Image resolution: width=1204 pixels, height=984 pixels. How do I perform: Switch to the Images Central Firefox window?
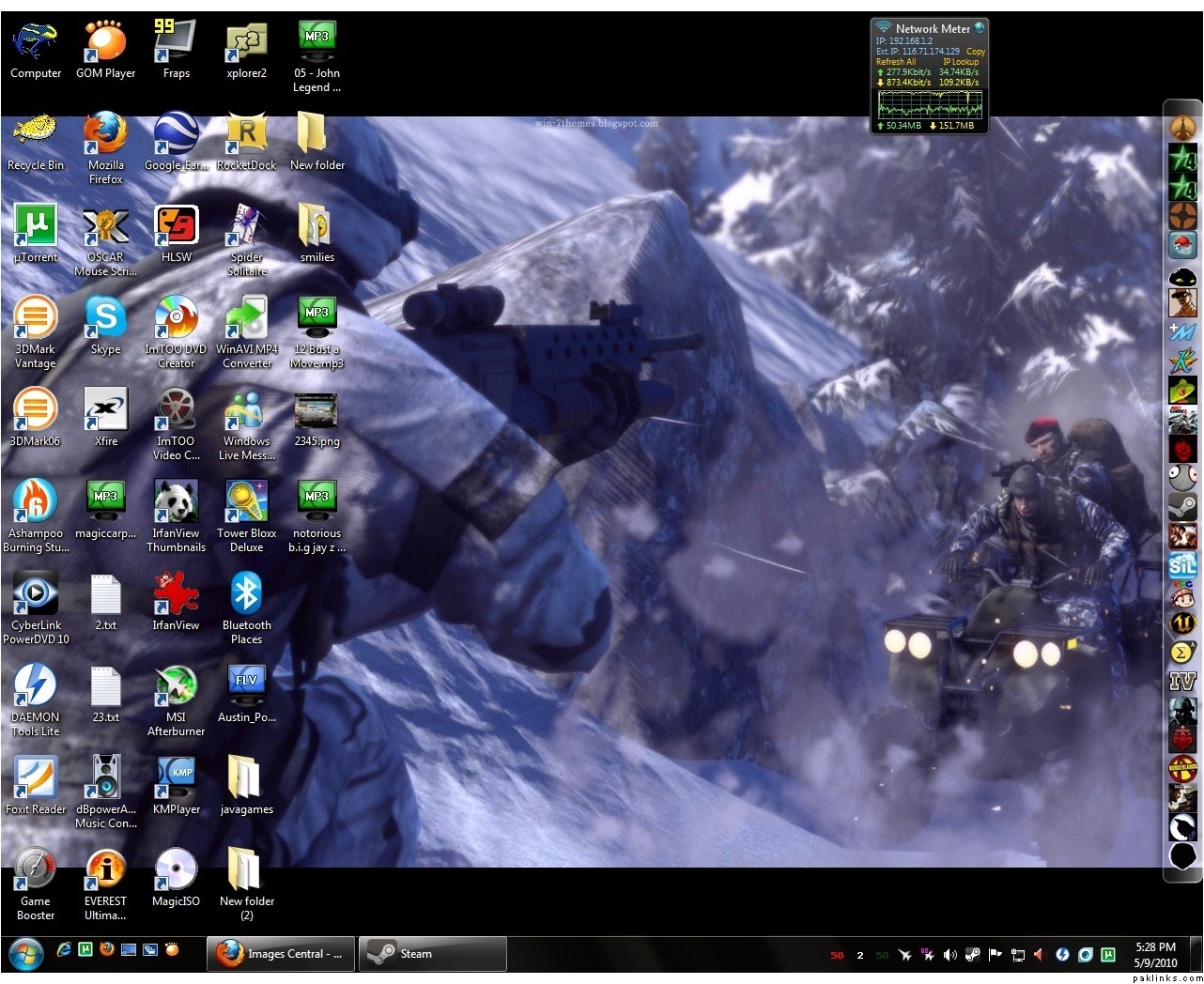281,954
